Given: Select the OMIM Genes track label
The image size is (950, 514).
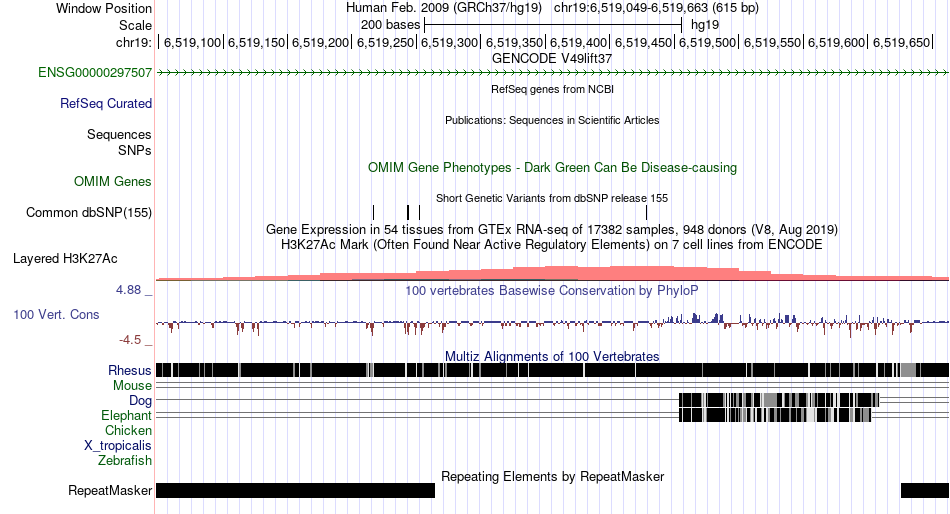Looking at the screenshot, I should click(x=113, y=181).
